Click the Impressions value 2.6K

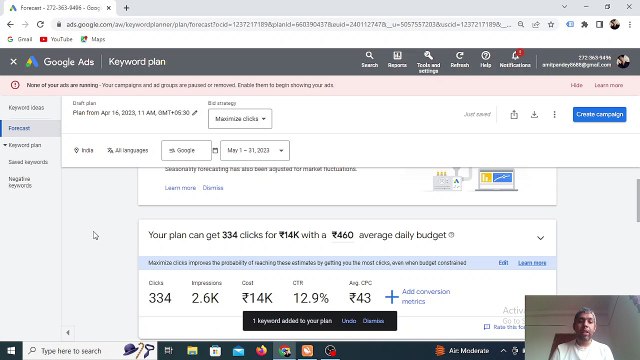tap(205, 298)
